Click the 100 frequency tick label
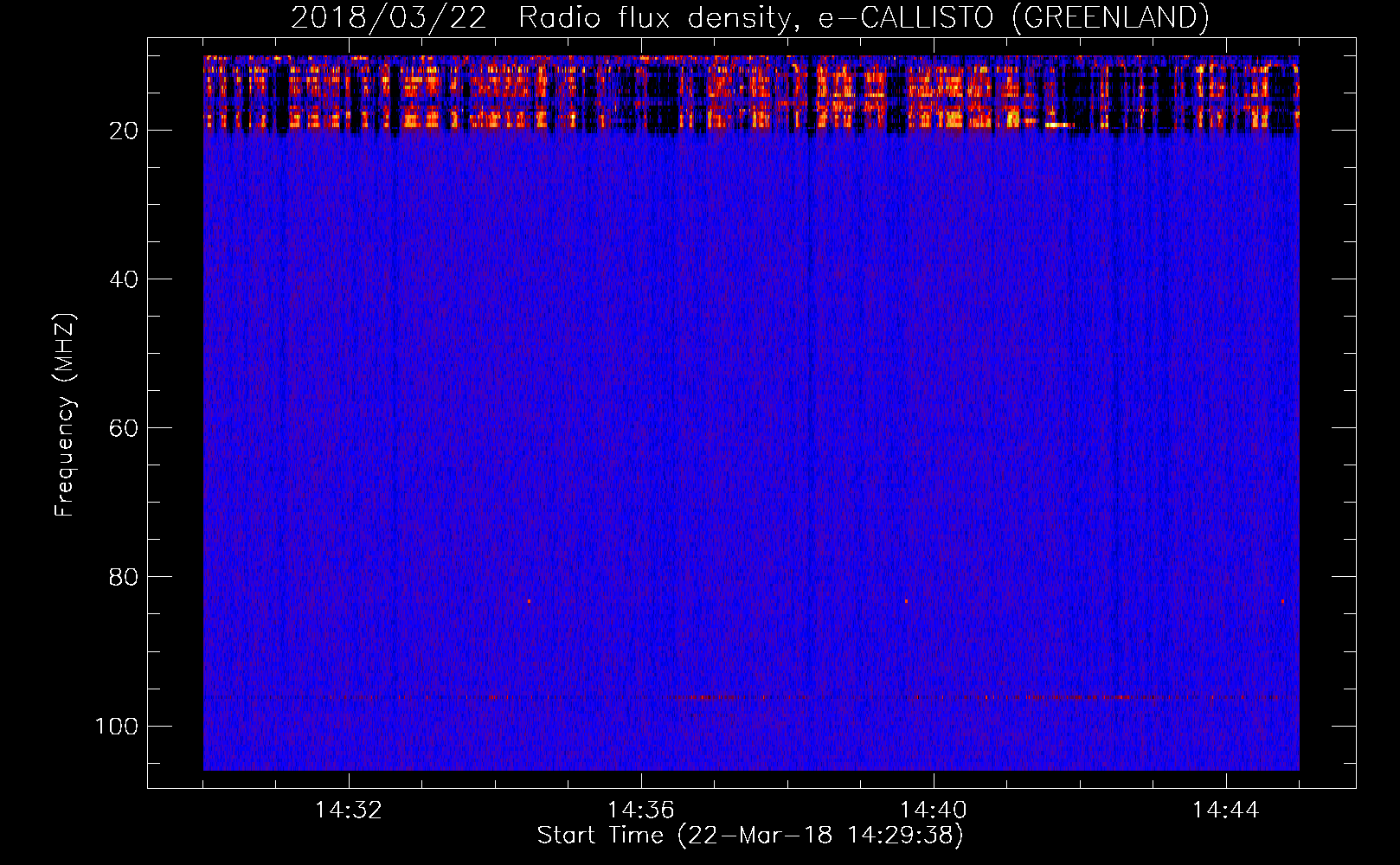Screen dimensions: 1400x865 tap(117, 726)
